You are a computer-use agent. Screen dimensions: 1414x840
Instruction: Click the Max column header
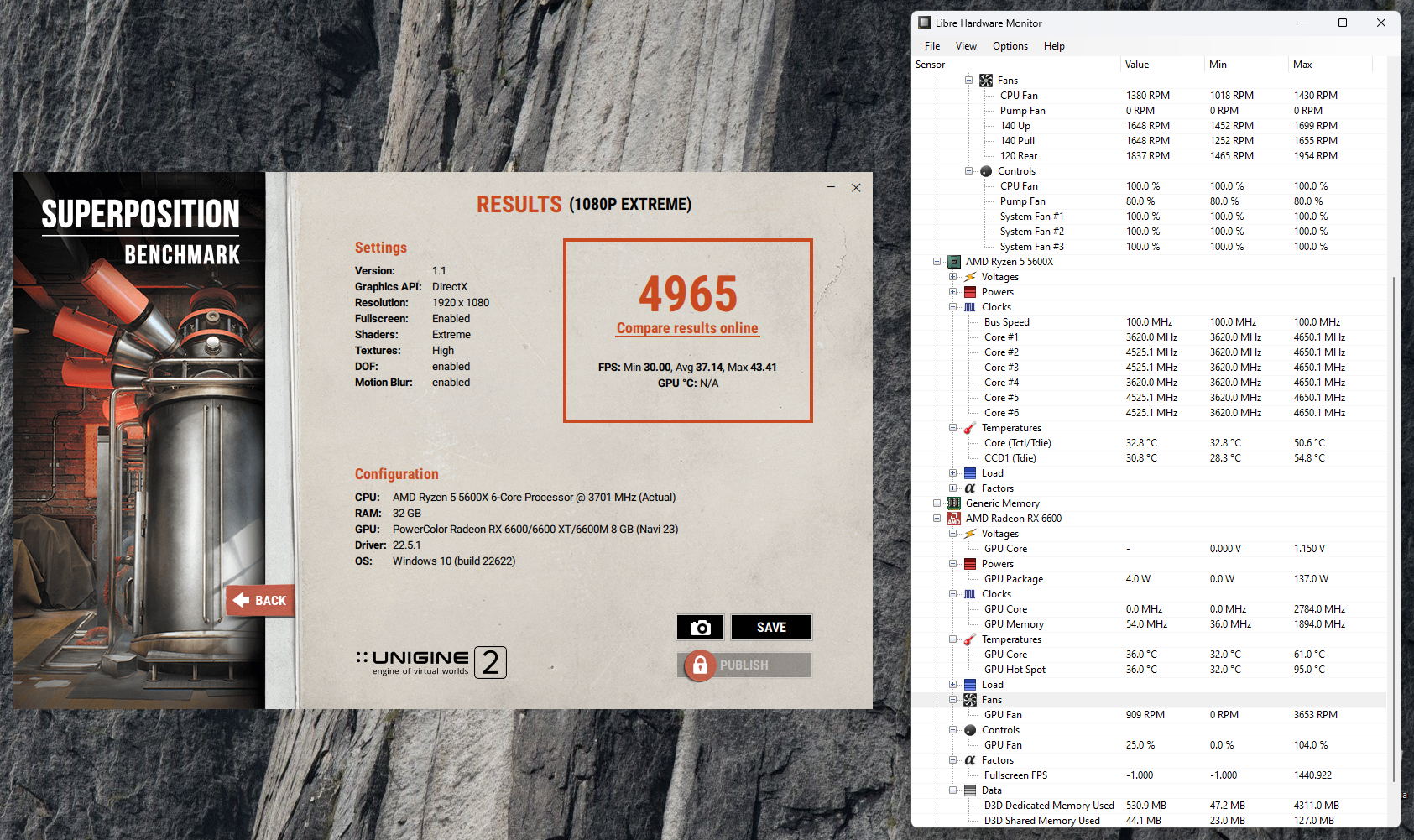tap(1330, 65)
